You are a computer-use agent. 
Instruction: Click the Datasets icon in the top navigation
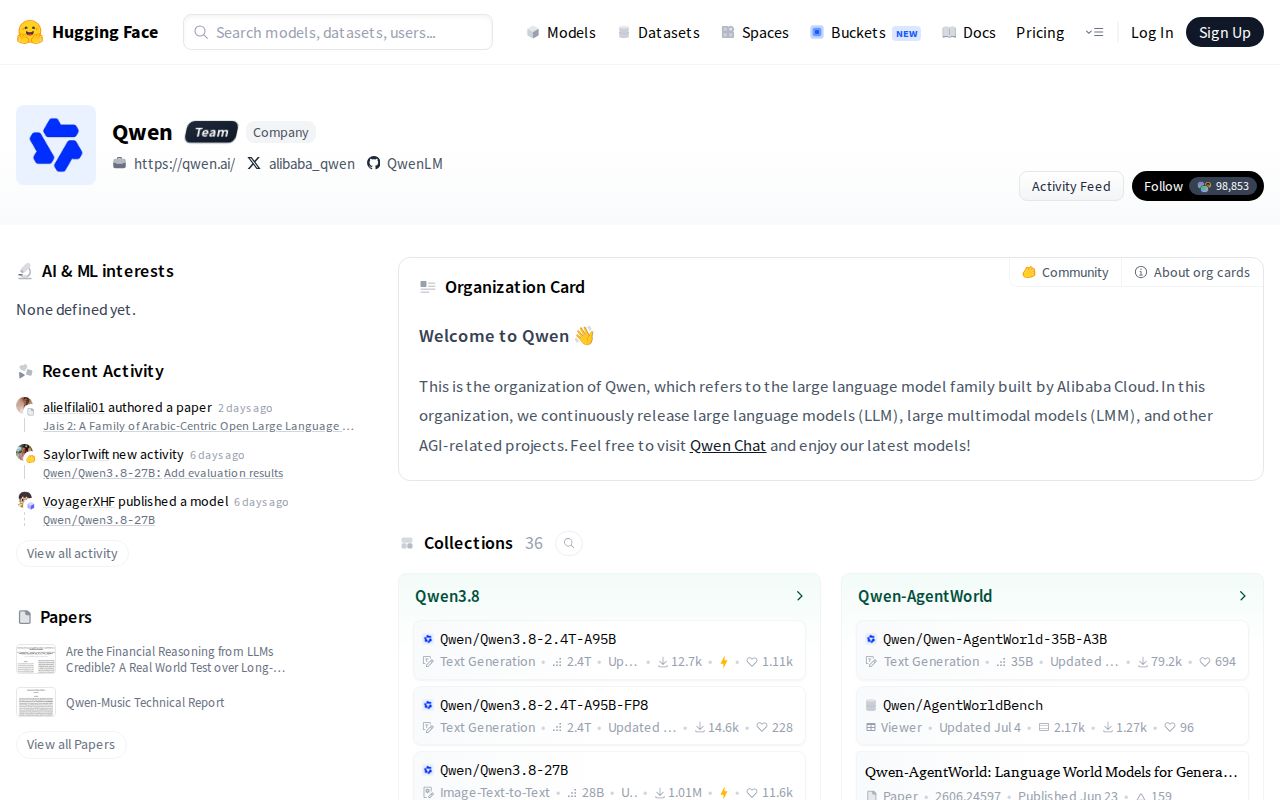(x=624, y=32)
